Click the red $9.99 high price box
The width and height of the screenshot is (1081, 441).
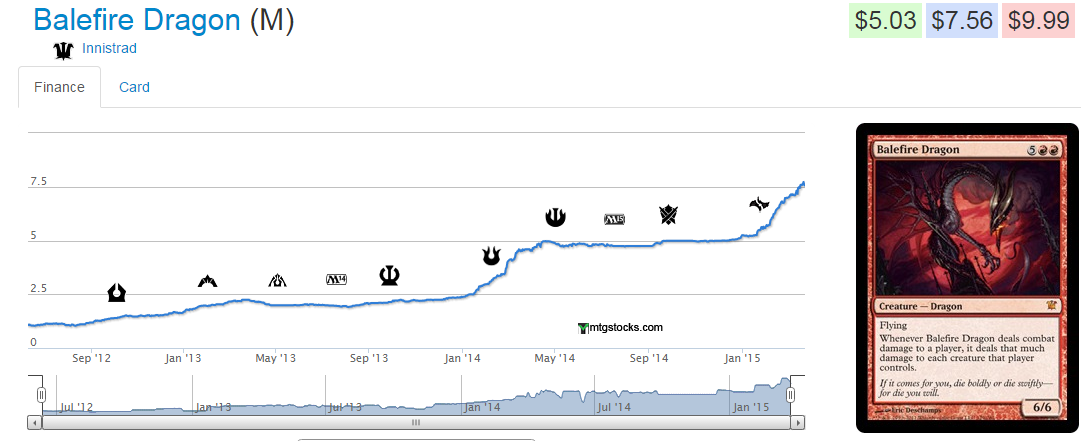pyautogui.click(x=1039, y=21)
